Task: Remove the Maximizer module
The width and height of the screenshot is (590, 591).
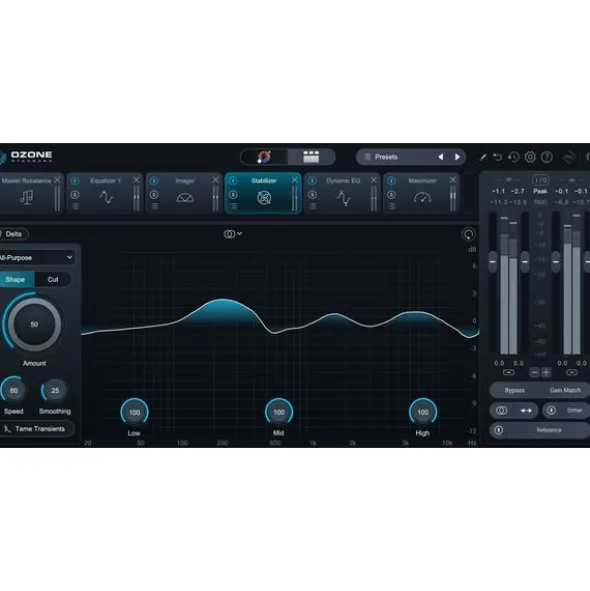Action: pos(453,180)
